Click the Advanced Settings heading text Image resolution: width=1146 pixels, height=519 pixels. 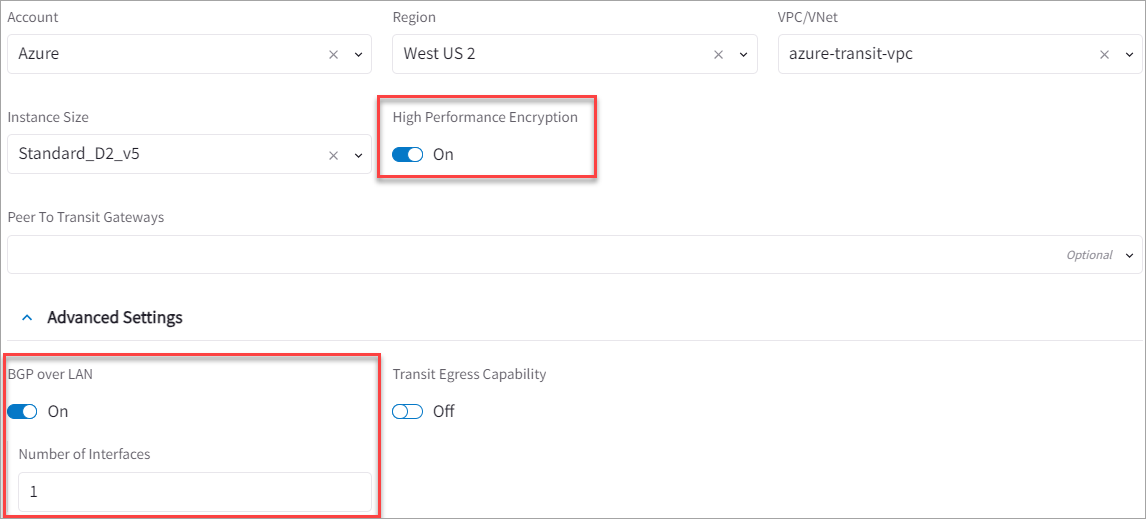pos(115,318)
